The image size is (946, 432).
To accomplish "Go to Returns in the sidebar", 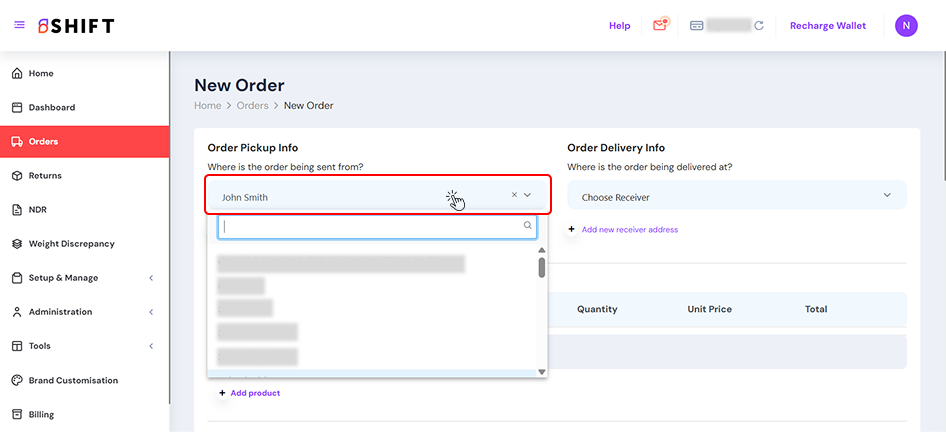I will 45,176.
